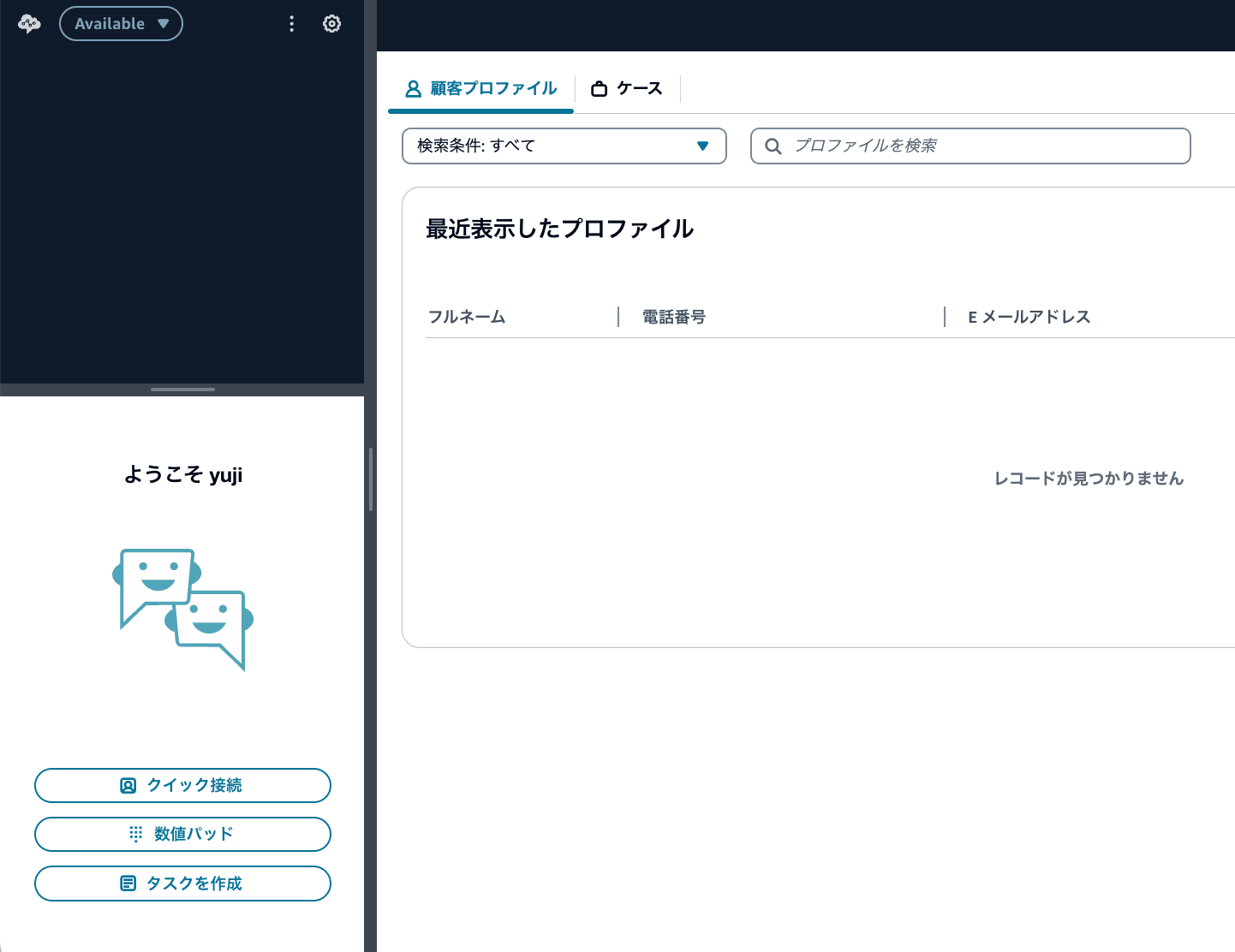The height and width of the screenshot is (952, 1235).
Task: Open the Available status dropdown
Action: coord(121,24)
